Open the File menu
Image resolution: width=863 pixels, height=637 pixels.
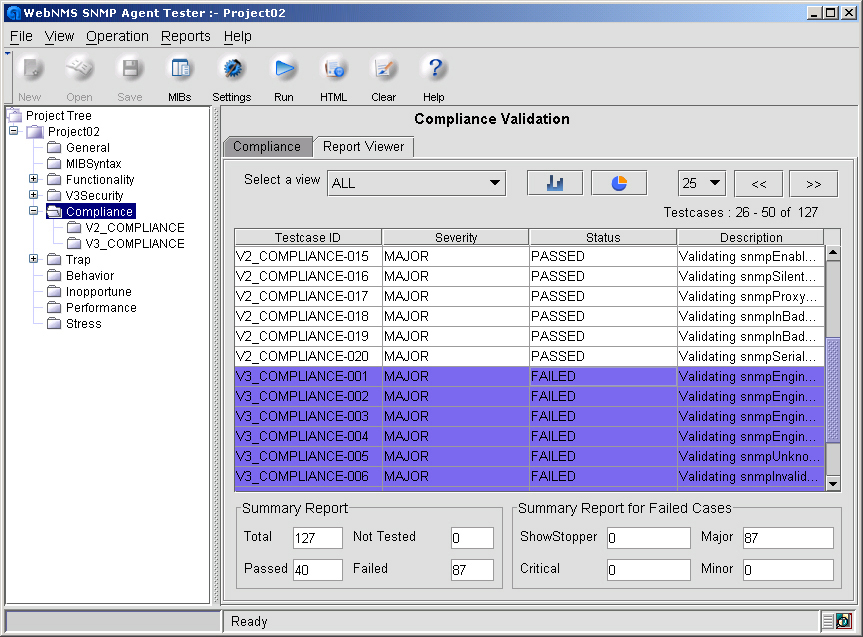tap(21, 36)
